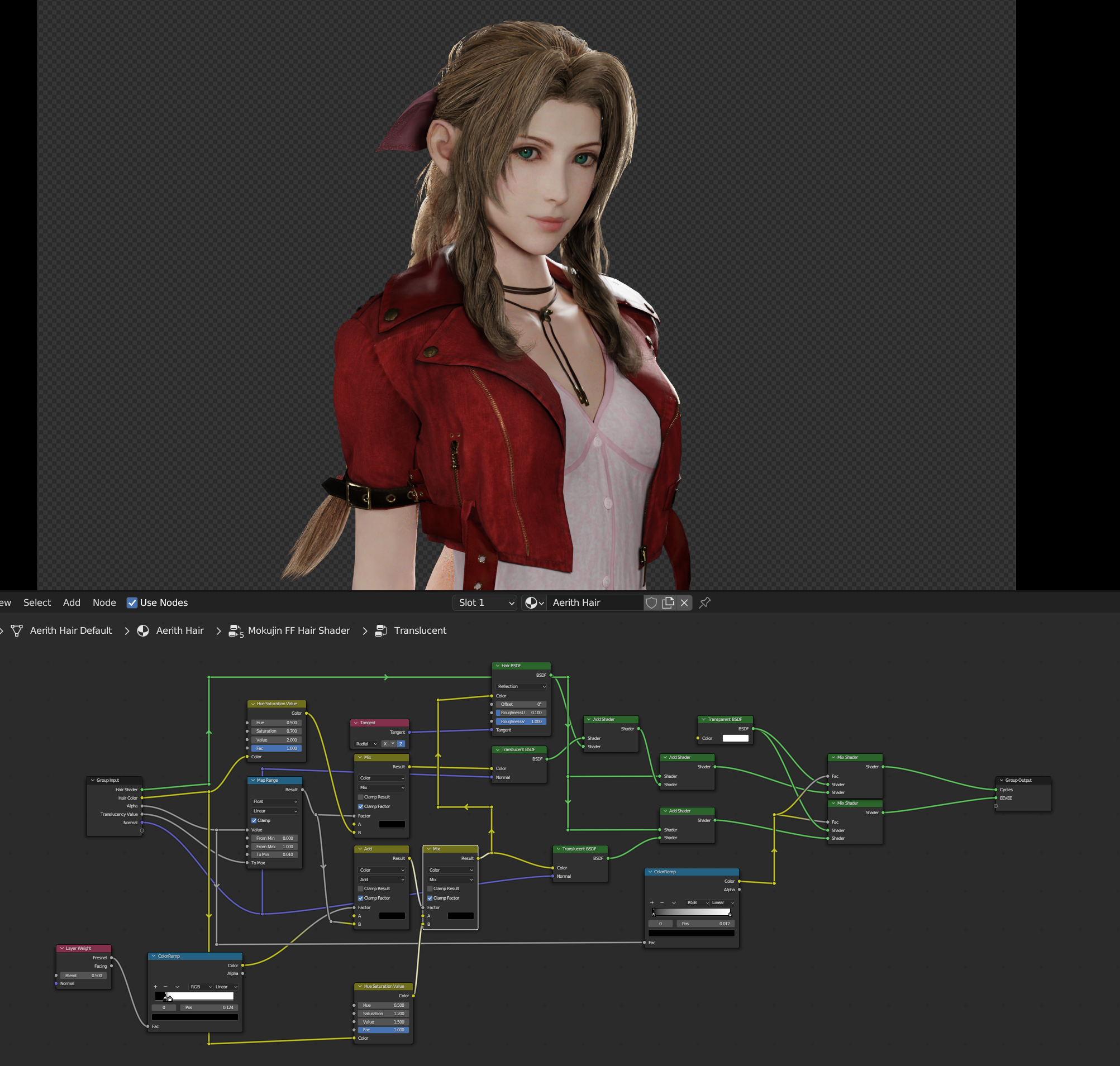The height and width of the screenshot is (1066, 1120).
Task: Collapse the Layer Weight node
Action: pyautogui.click(x=62, y=948)
